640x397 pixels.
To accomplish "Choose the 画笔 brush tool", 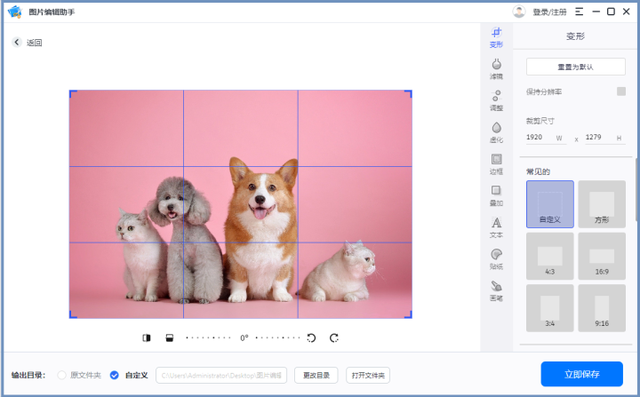I will (x=496, y=291).
